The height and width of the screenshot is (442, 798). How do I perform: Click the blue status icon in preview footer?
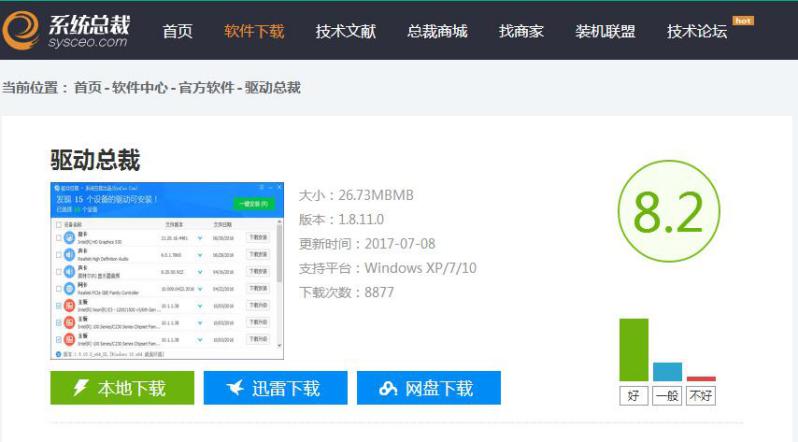click(x=59, y=354)
